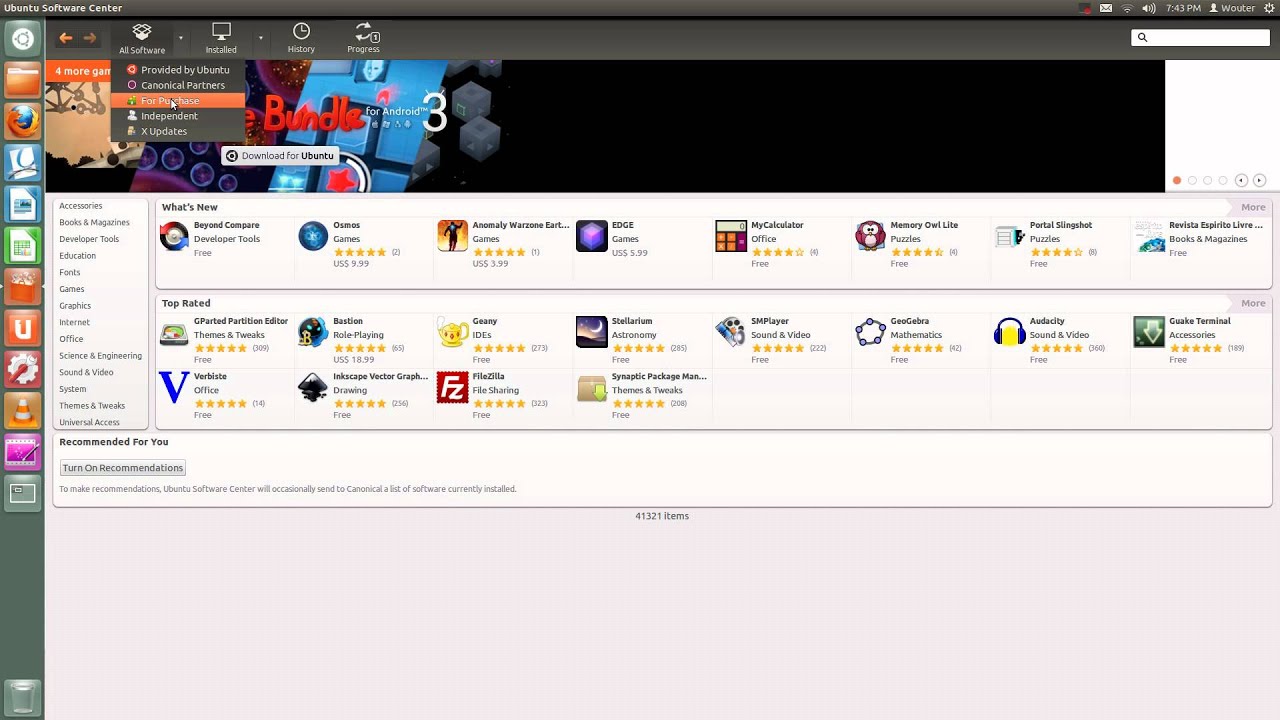Image resolution: width=1280 pixels, height=720 pixels.
Task: Expand the Installed dropdown arrow
Action: pyautogui.click(x=260, y=38)
